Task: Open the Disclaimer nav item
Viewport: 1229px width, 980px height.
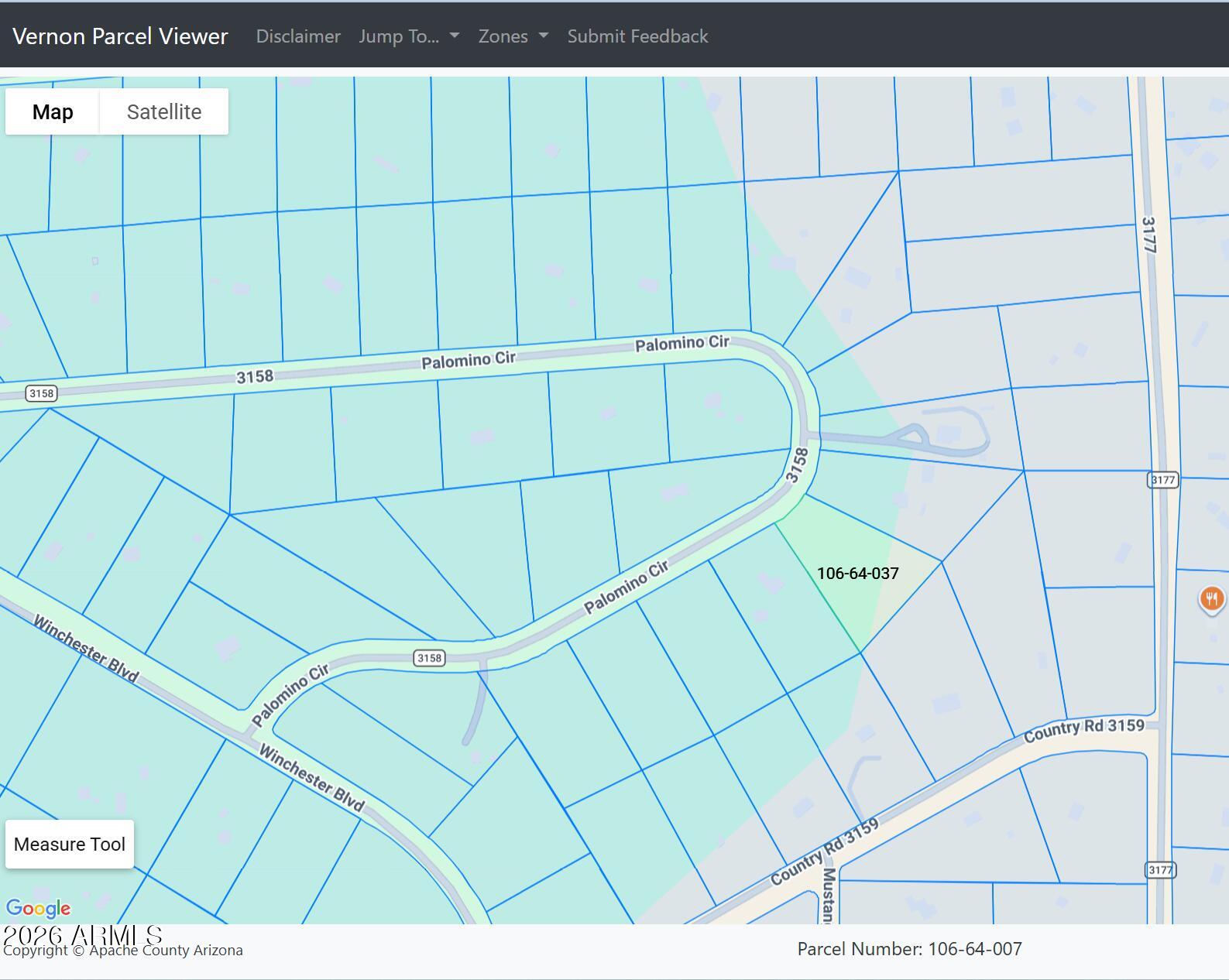Action: click(298, 36)
